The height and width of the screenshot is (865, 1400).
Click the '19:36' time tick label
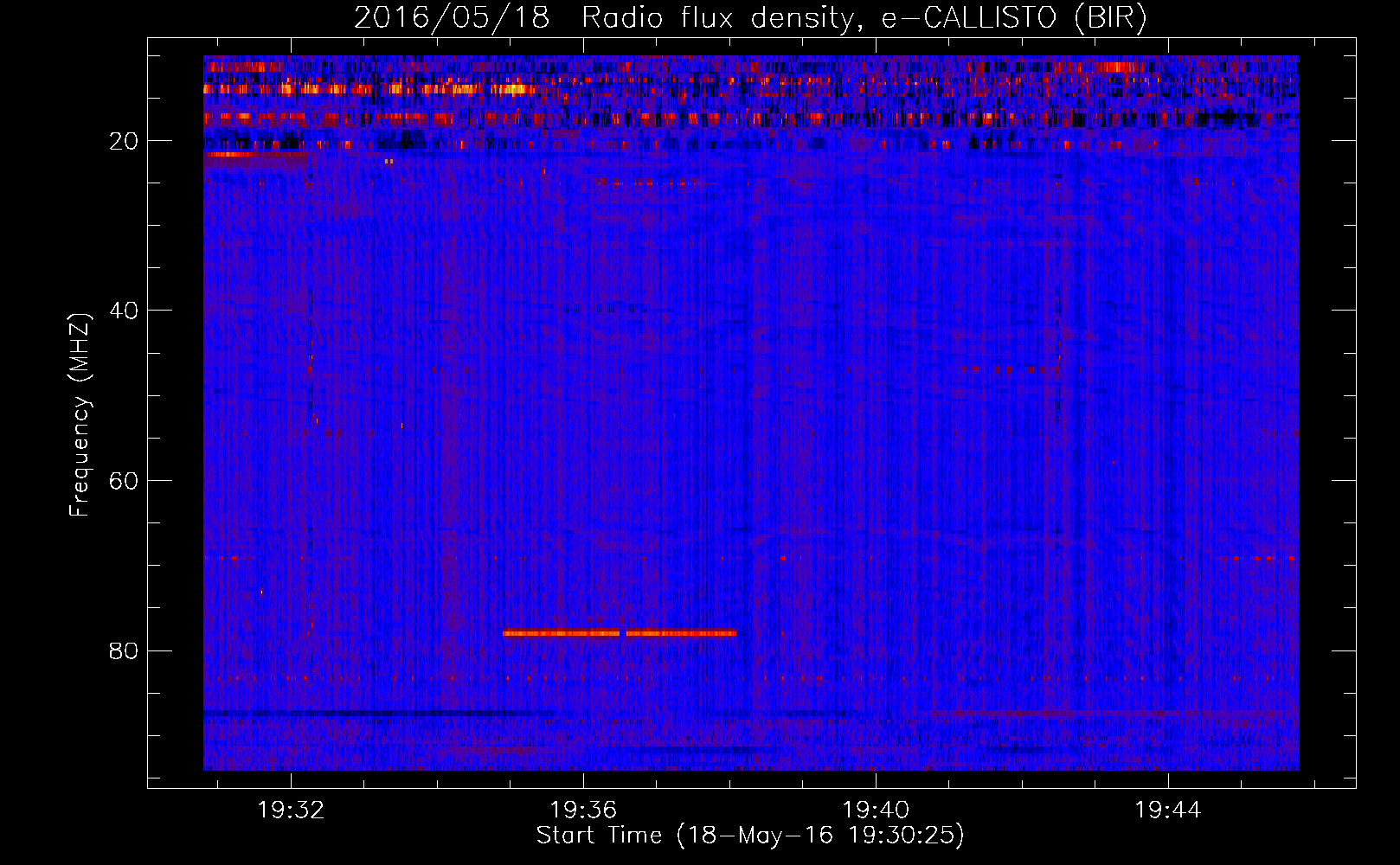pos(583,810)
